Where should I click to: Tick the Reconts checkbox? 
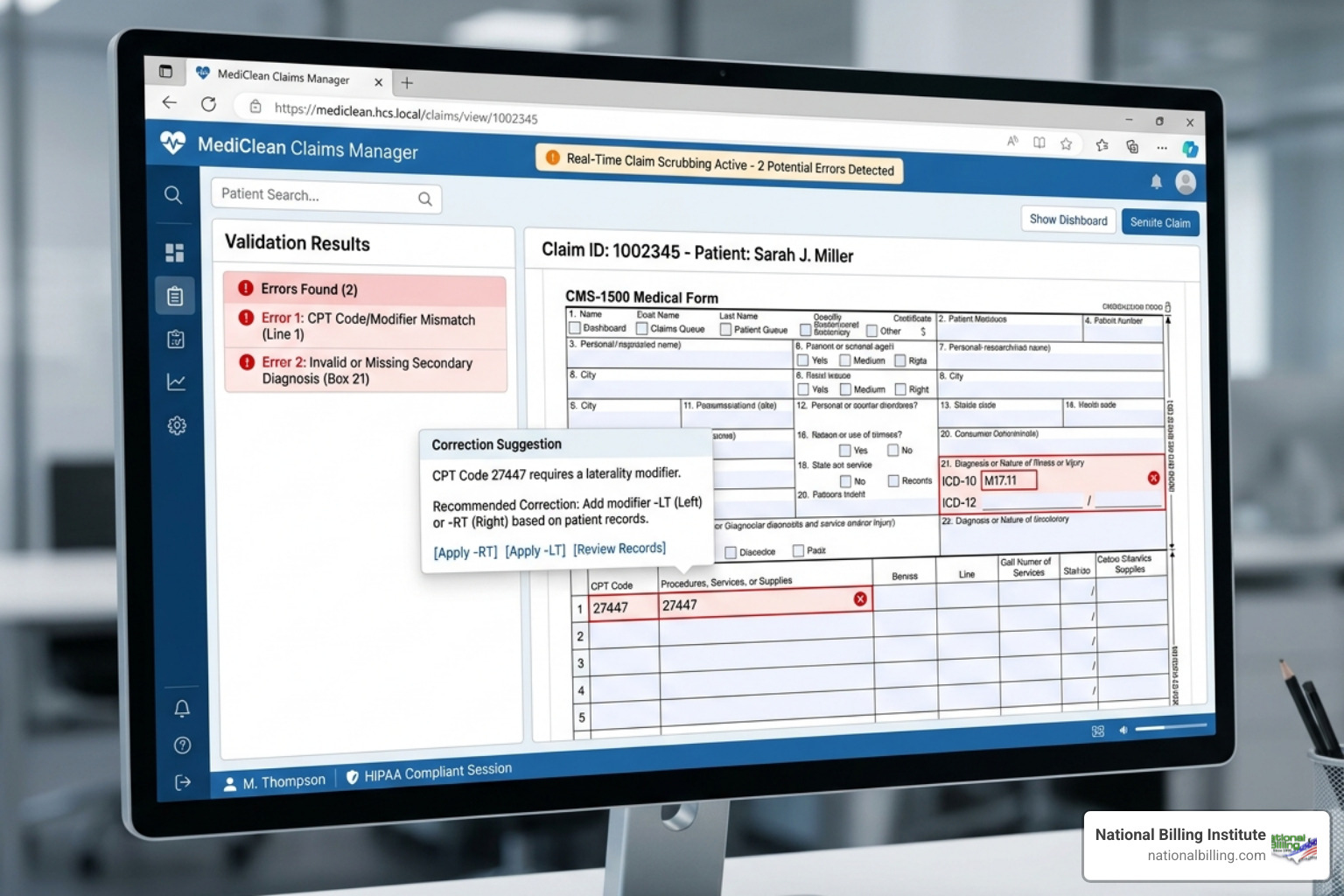tap(893, 480)
